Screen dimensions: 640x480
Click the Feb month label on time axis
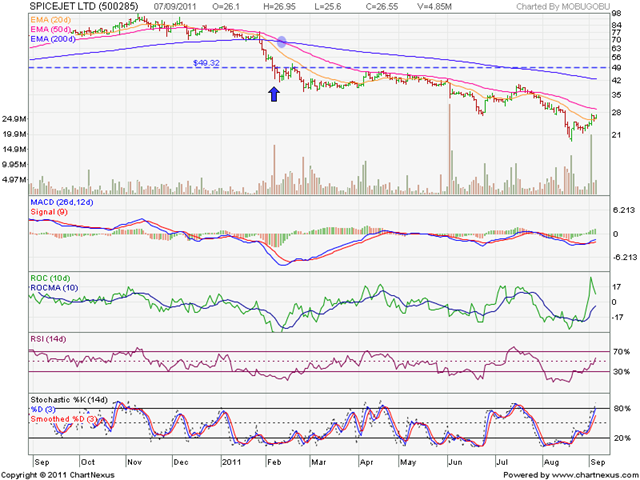[274, 462]
